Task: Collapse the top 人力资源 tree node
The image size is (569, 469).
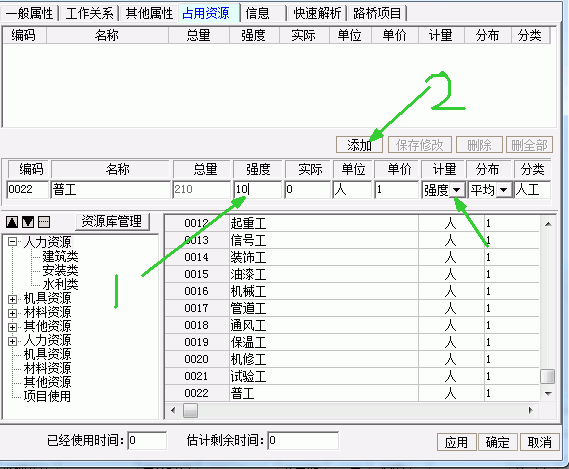Action: coord(12,242)
